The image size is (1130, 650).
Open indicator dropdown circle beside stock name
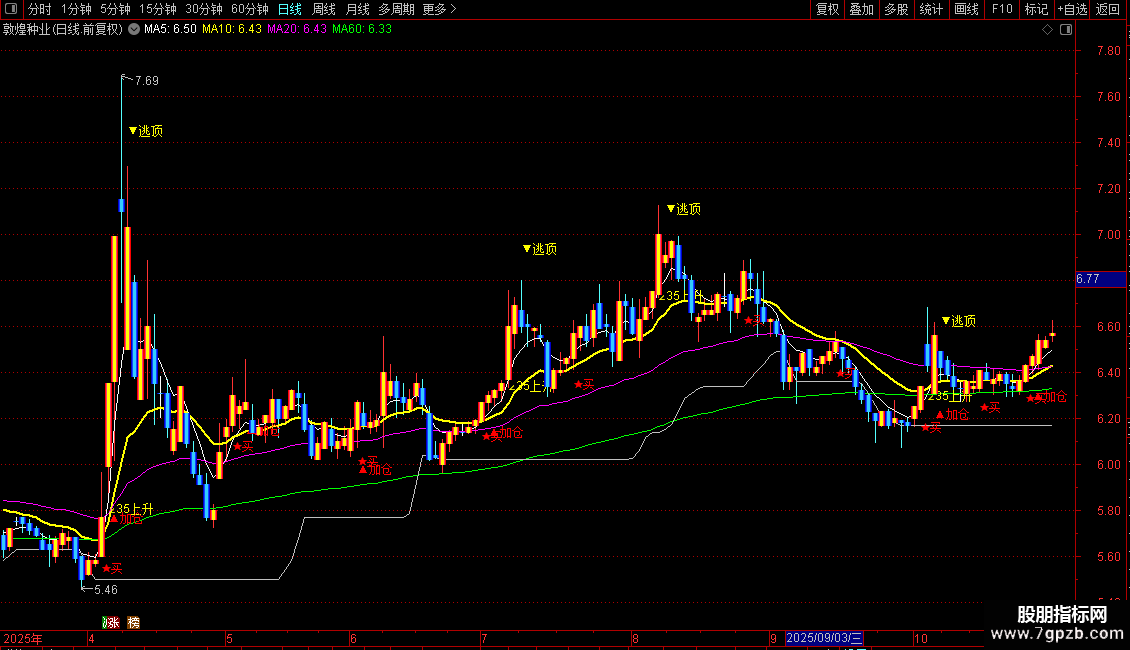tap(134, 30)
